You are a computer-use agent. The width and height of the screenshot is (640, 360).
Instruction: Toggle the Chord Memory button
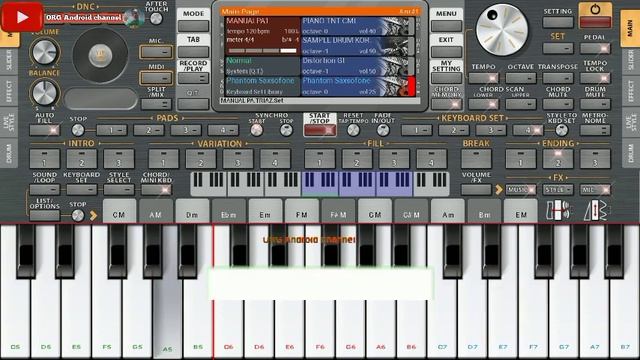coord(446,104)
